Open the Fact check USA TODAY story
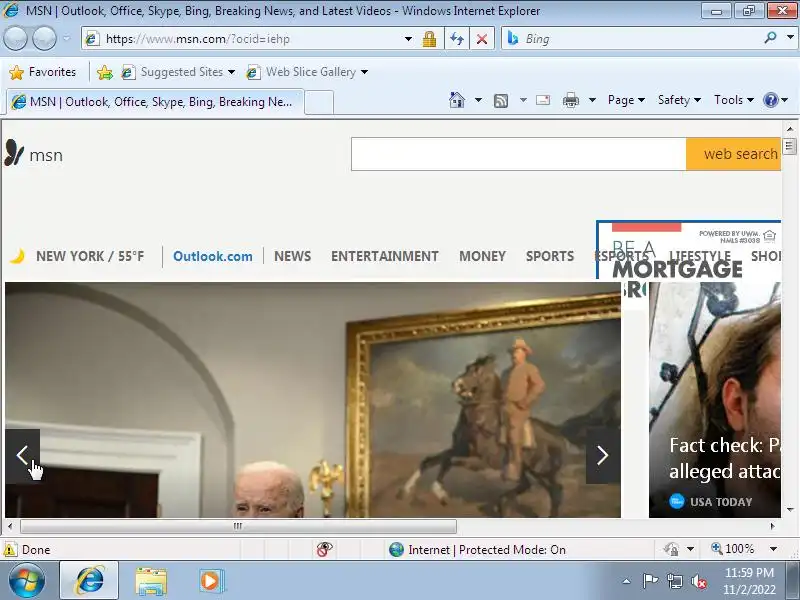 click(714, 400)
